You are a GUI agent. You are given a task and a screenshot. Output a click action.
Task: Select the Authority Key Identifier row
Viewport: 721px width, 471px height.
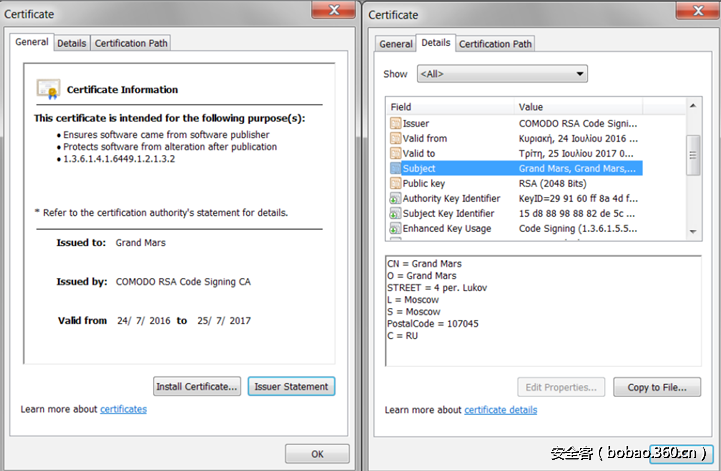click(x=516, y=199)
